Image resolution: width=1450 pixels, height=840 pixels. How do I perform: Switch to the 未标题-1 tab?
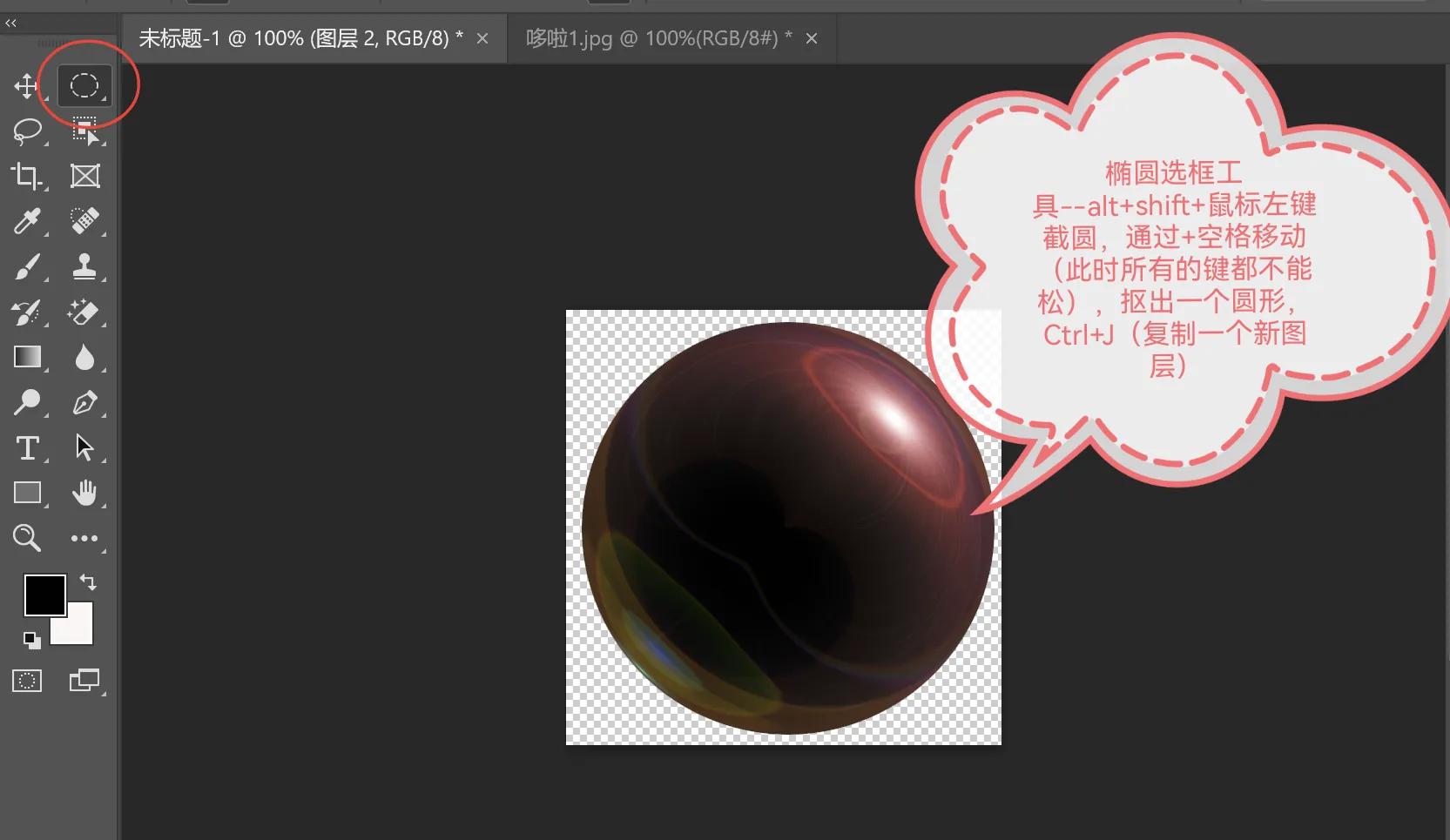coord(296,37)
